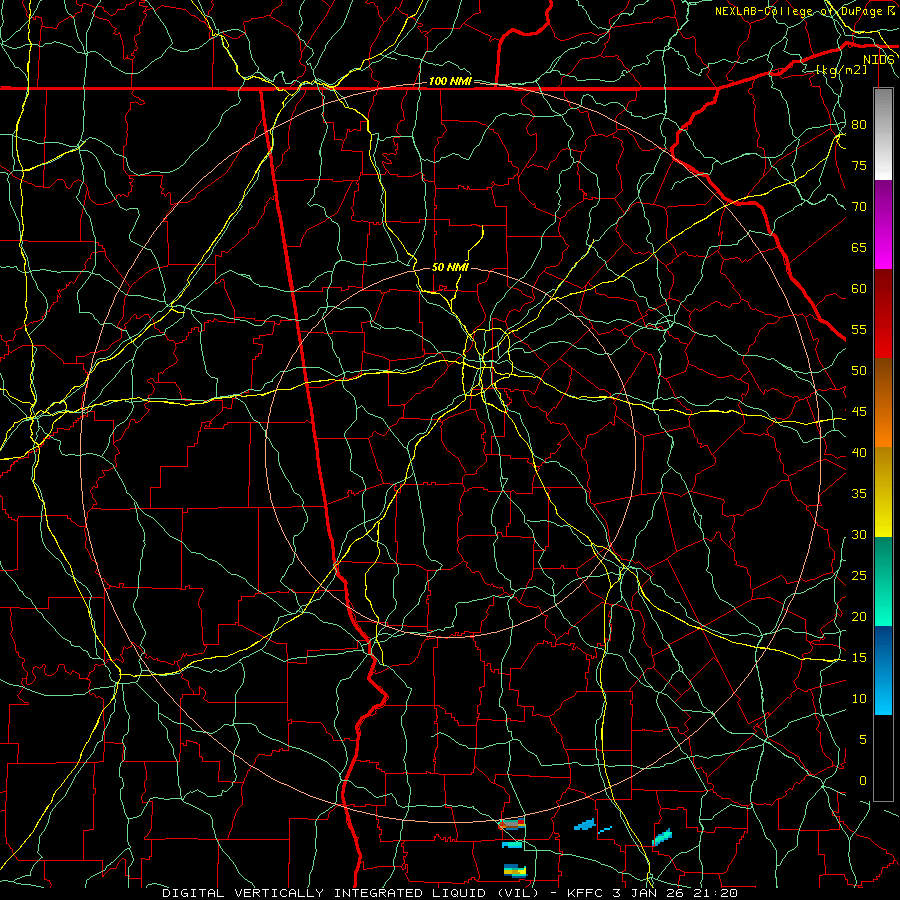Click the 75 value on the scale

pyautogui.click(x=859, y=165)
